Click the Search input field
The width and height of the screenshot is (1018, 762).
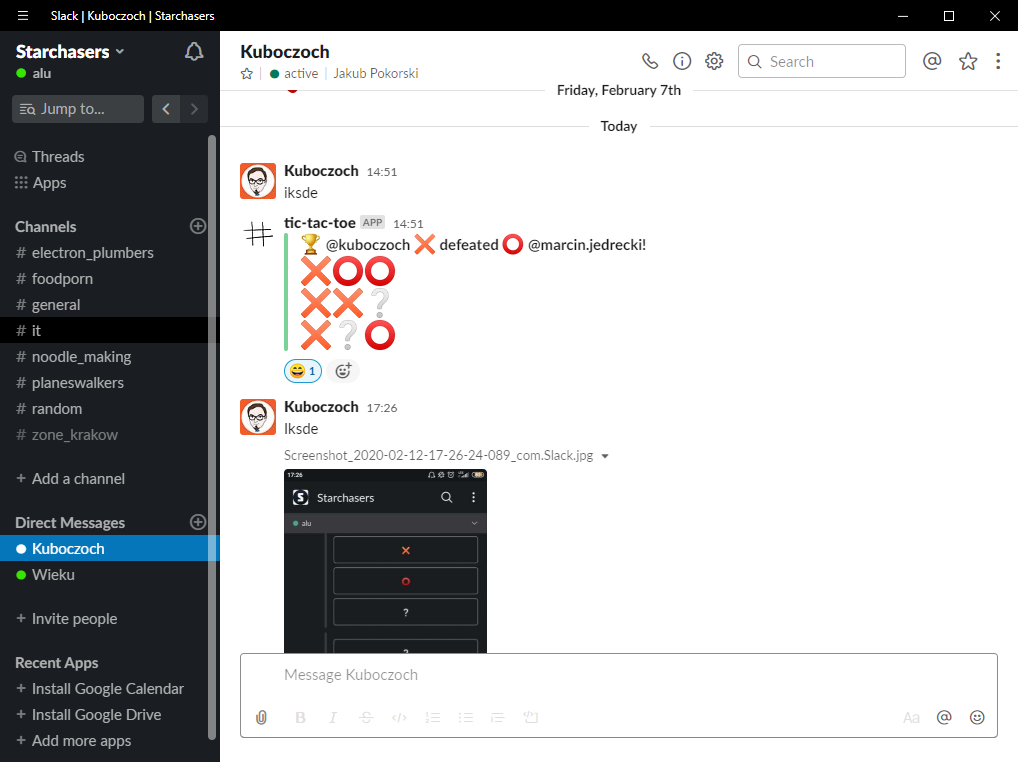[830, 61]
